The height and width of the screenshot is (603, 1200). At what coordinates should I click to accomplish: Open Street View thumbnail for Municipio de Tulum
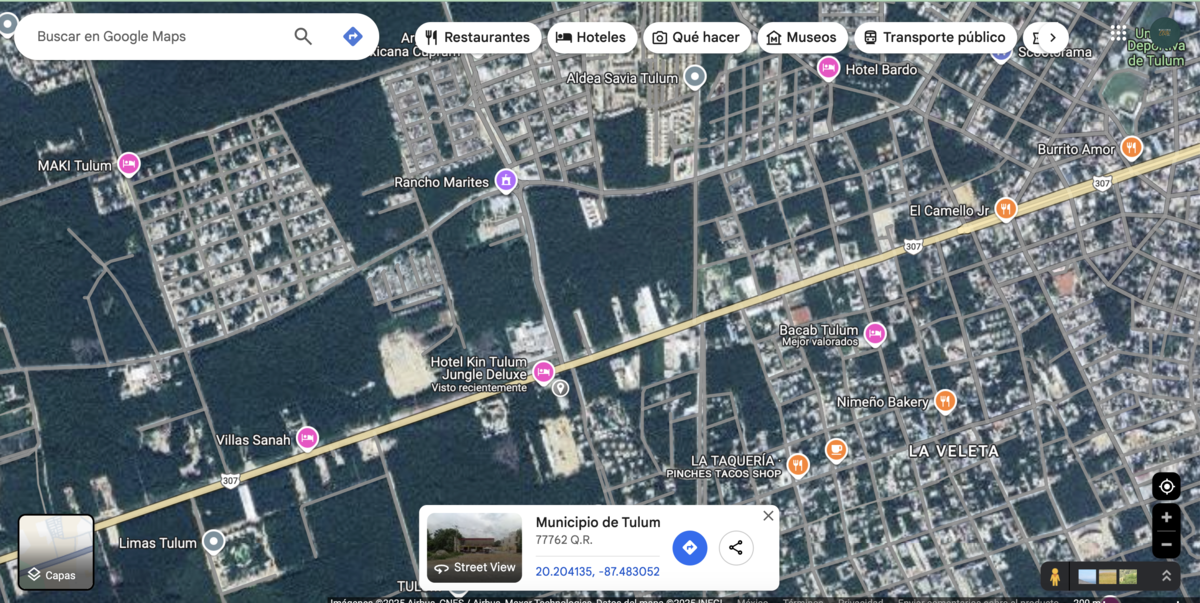(x=474, y=548)
